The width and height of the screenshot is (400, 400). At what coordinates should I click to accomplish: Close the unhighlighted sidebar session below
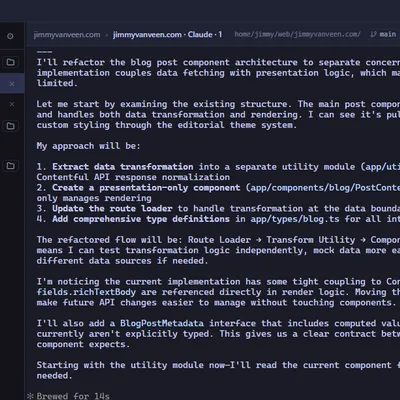(12, 104)
